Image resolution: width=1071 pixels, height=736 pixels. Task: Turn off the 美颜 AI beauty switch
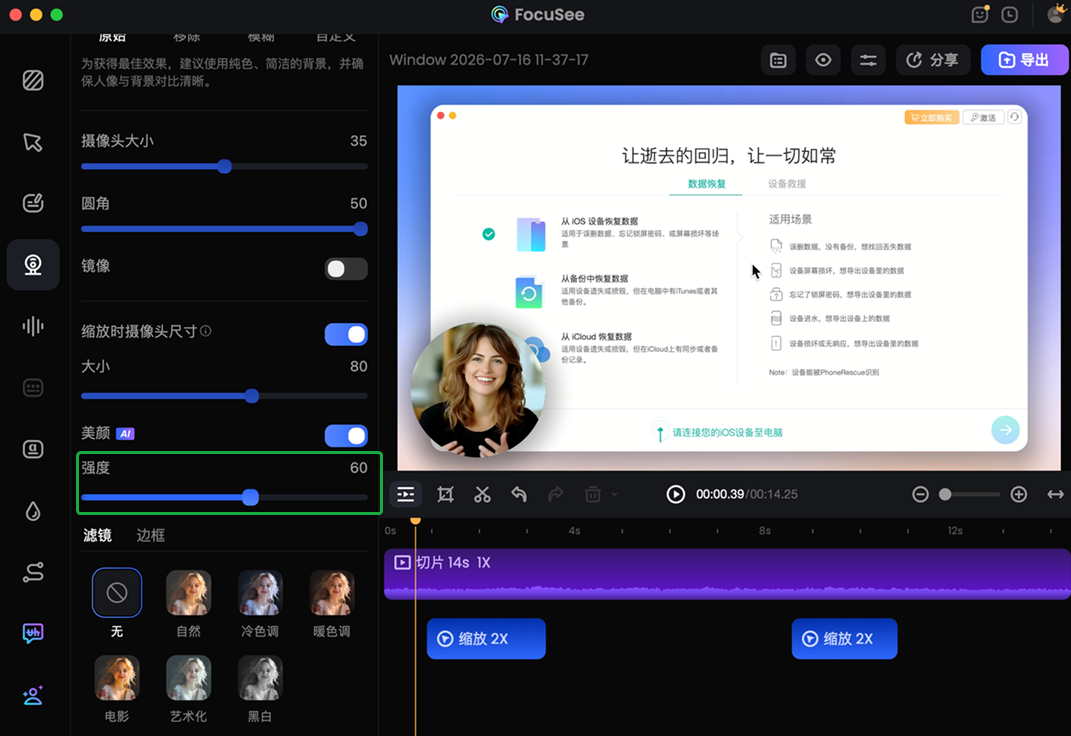[346, 436]
